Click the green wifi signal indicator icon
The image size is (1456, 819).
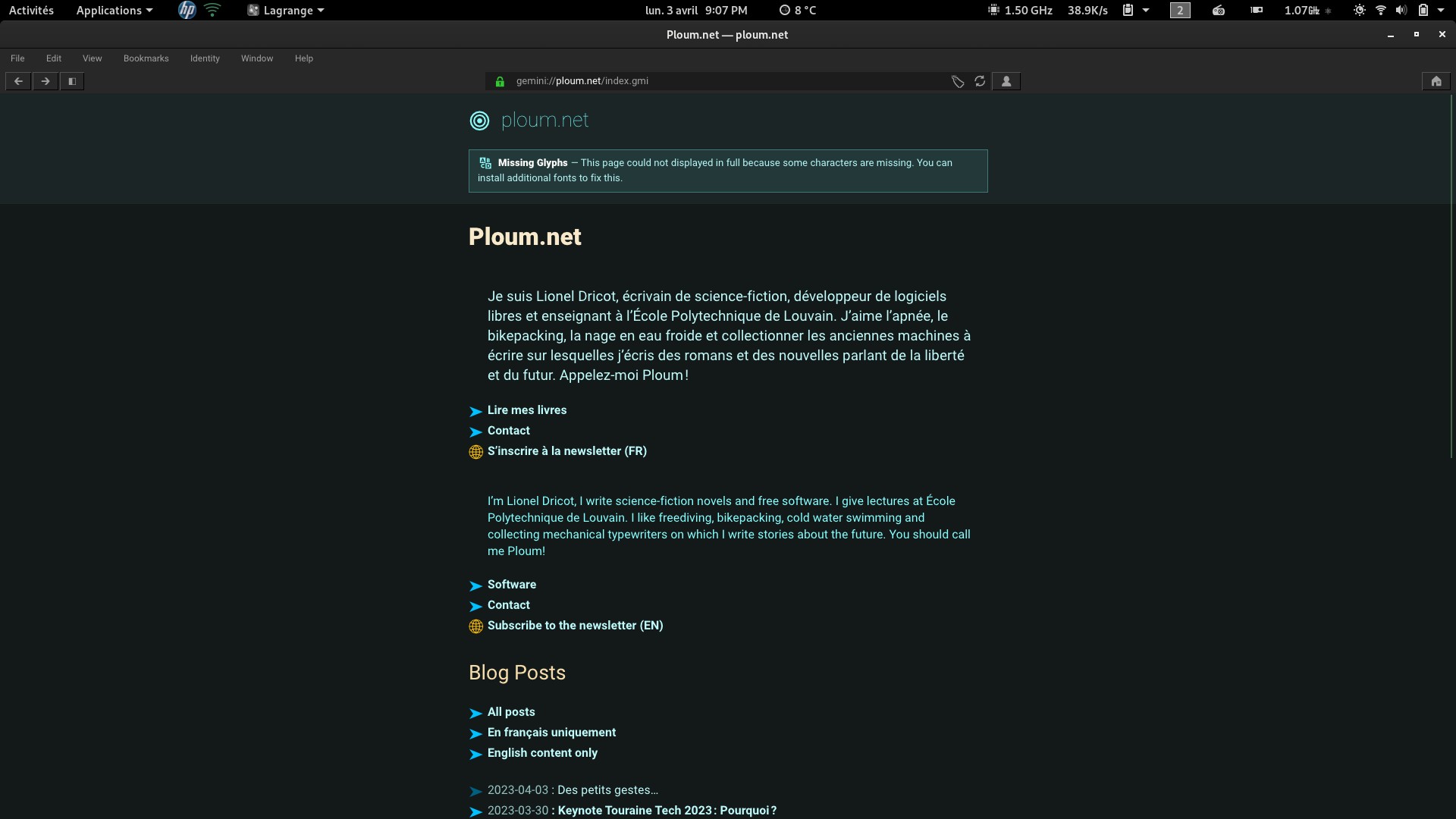tap(212, 10)
